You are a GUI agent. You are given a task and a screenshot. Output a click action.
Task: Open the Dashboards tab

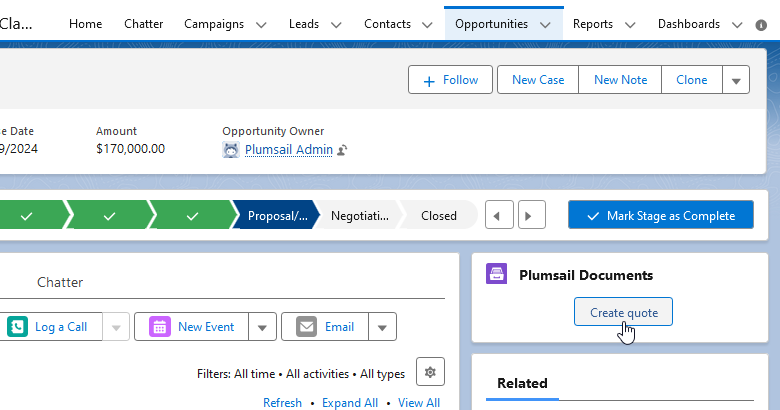click(688, 24)
